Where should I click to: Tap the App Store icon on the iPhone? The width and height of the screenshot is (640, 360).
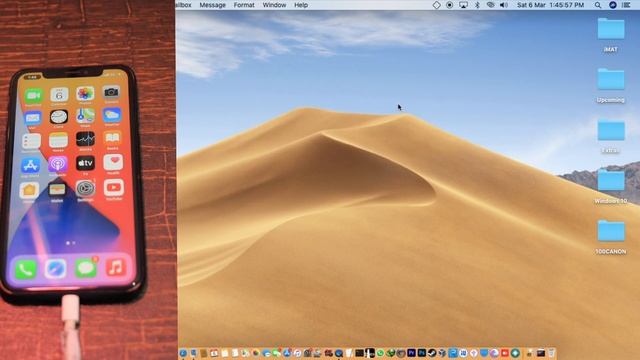[31, 166]
